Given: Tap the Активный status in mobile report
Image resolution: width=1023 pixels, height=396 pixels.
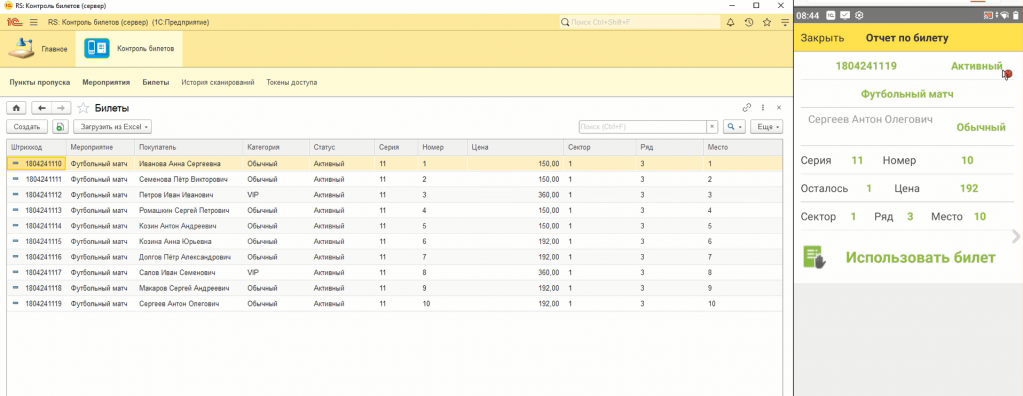Looking at the screenshot, I should pos(976,66).
